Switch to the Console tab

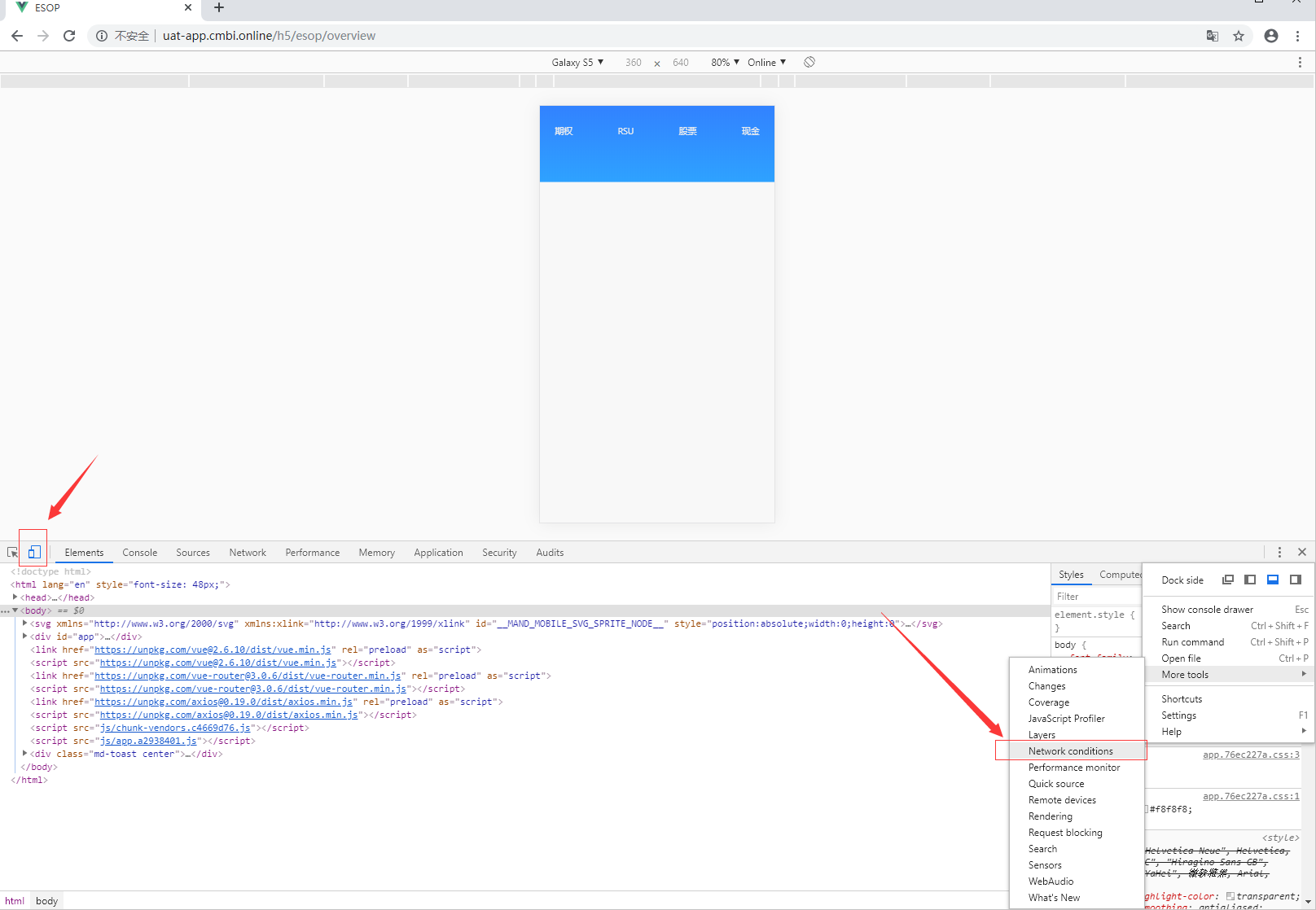coord(139,553)
